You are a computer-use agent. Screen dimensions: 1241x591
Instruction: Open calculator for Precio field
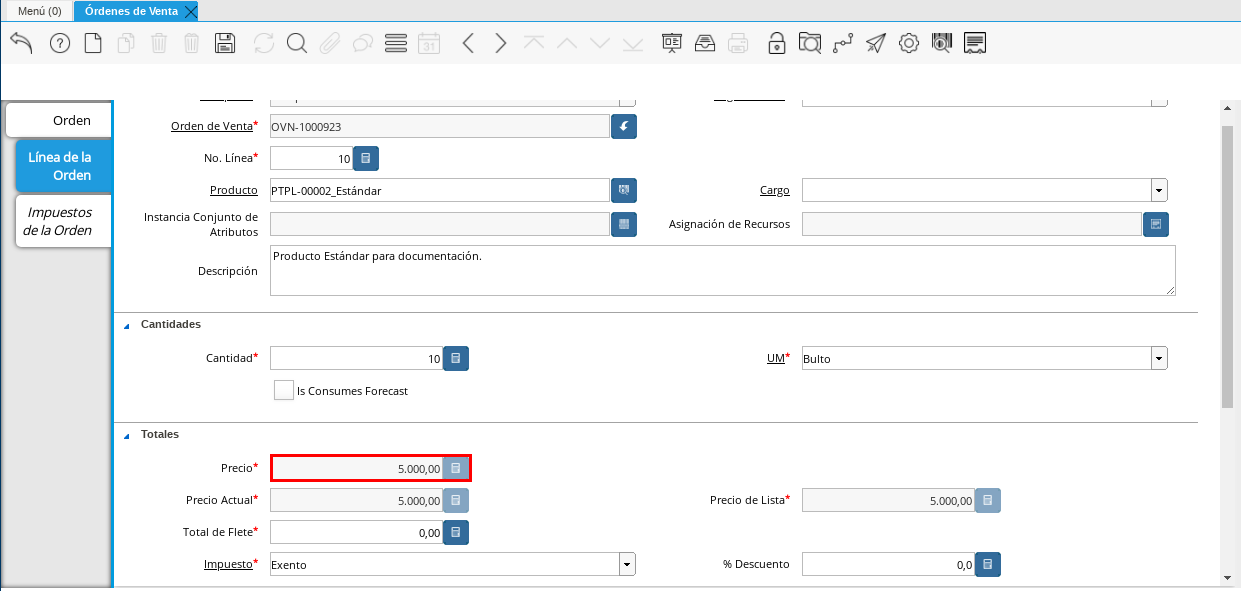click(456, 468)
